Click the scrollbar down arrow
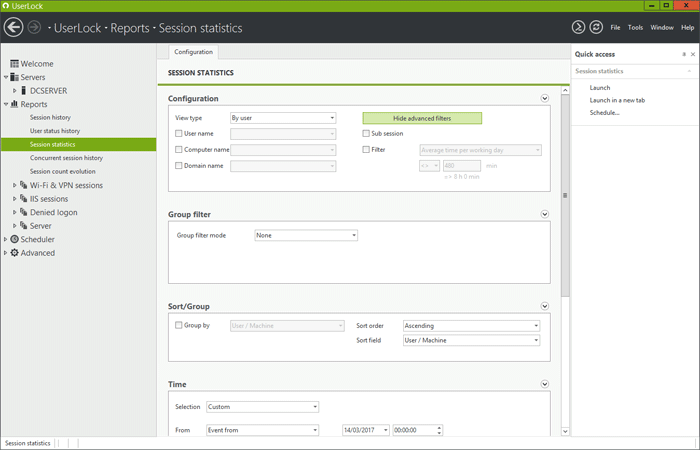 565,431
